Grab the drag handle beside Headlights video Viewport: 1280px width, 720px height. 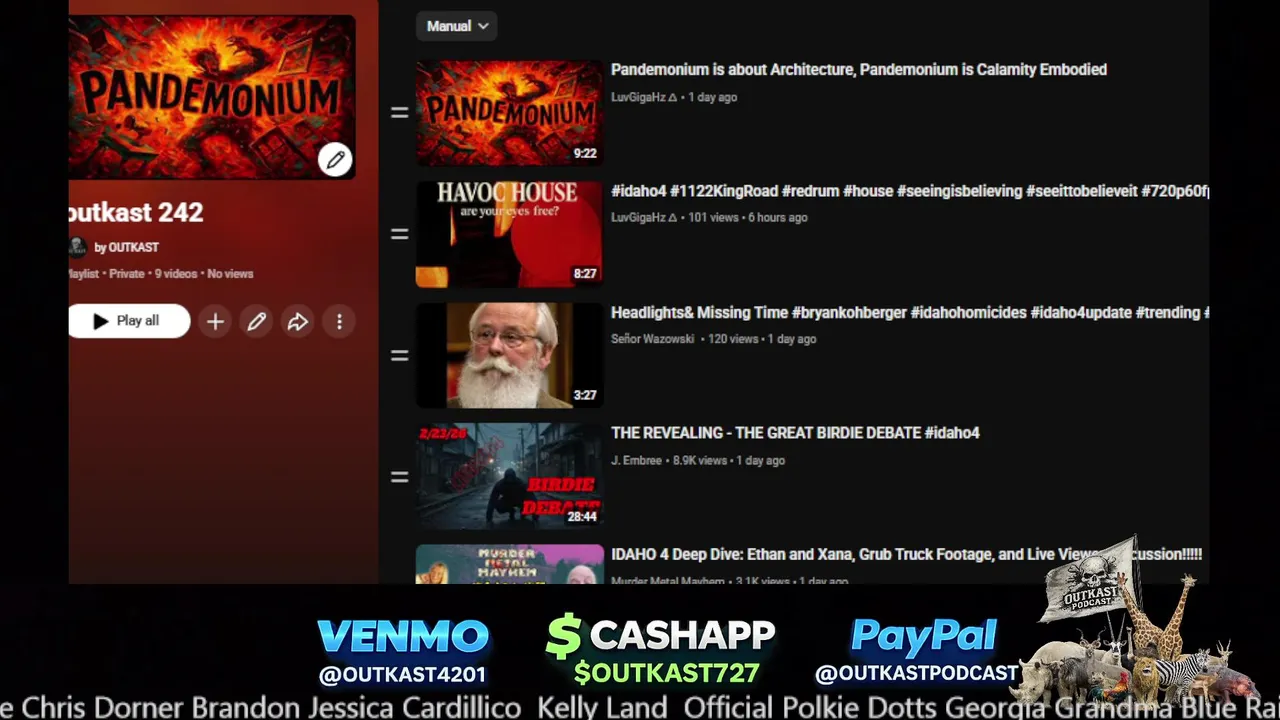(399, 355)
